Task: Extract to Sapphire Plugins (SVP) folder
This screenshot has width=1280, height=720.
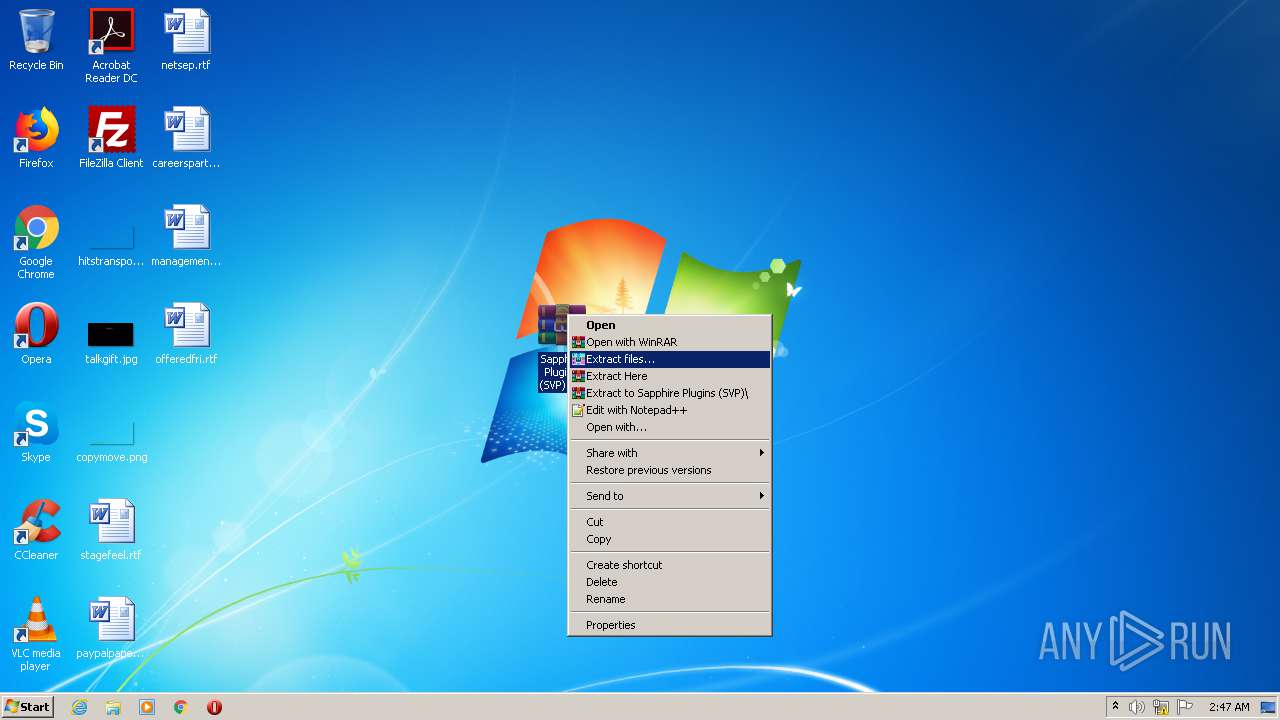Action: (x=669, y=393)
